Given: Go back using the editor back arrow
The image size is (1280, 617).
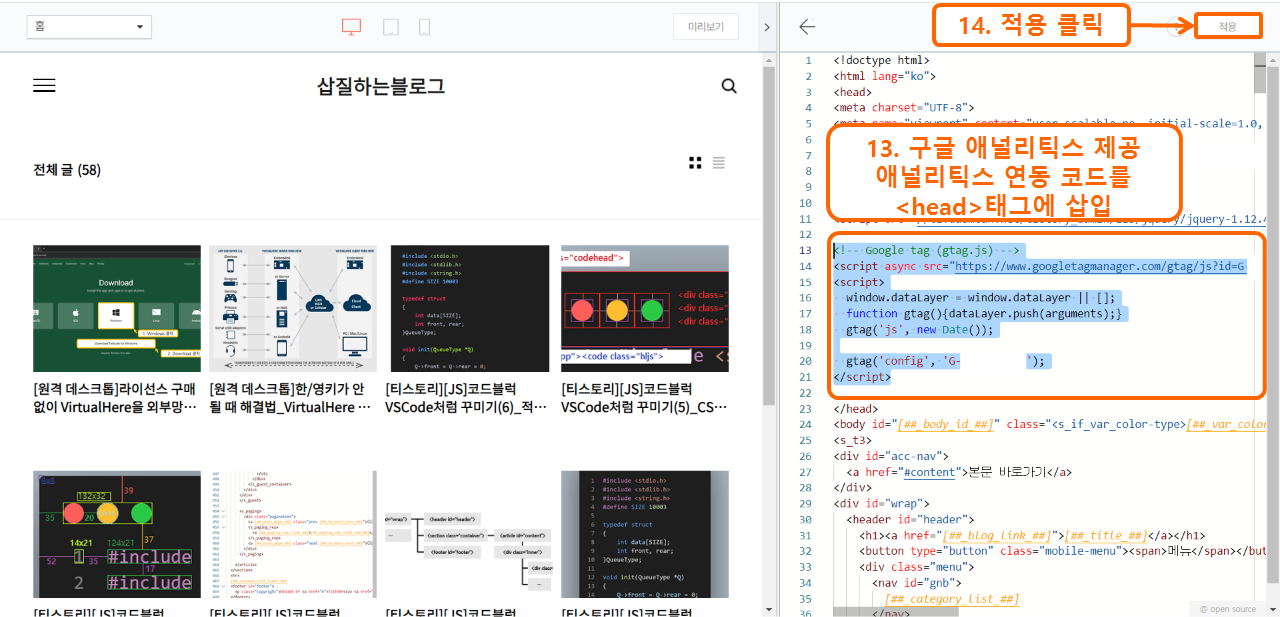Looking at the screenshot, I should [x=808, y=27].
